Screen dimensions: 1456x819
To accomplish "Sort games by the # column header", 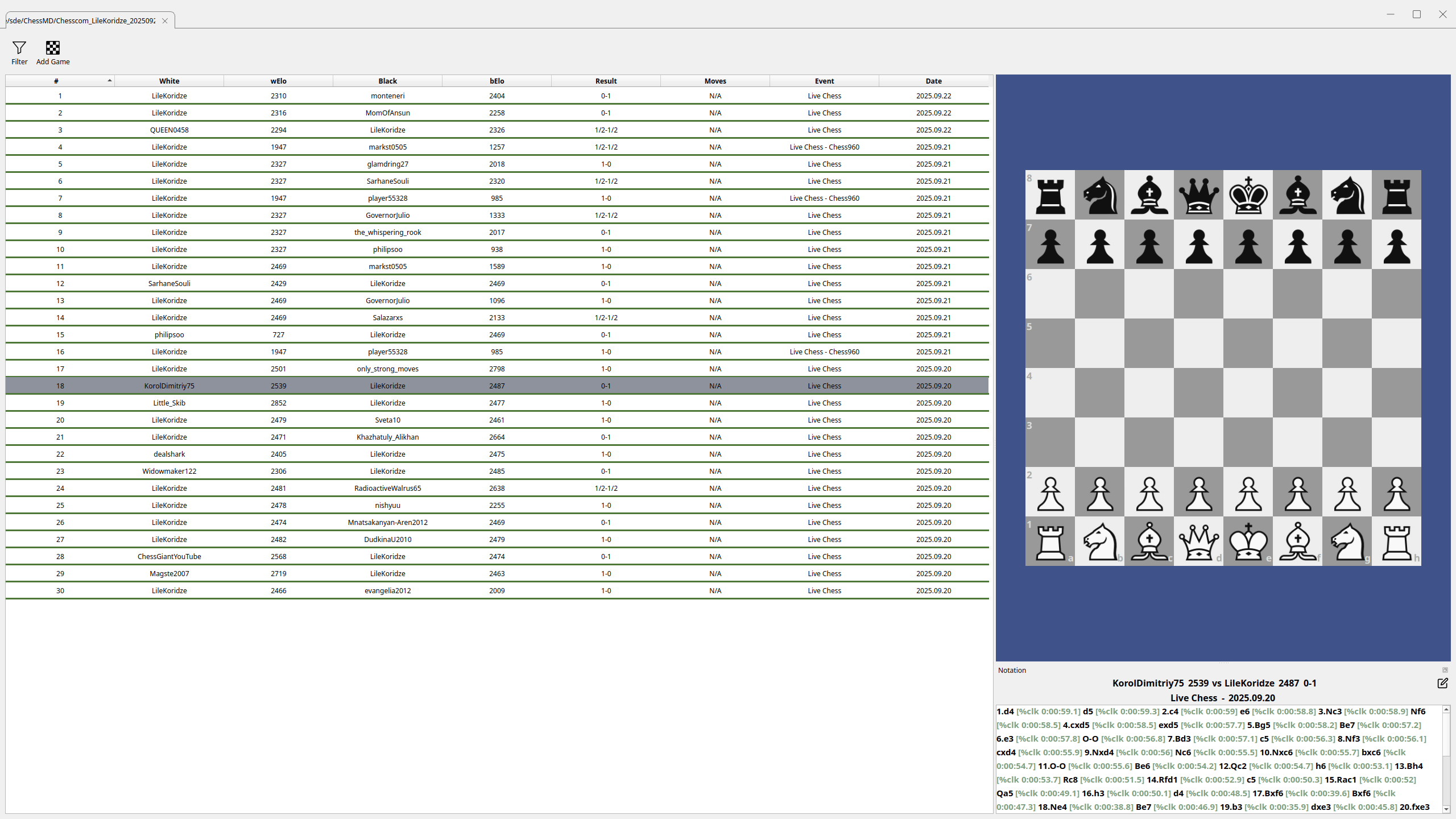I will coord(60,81).
